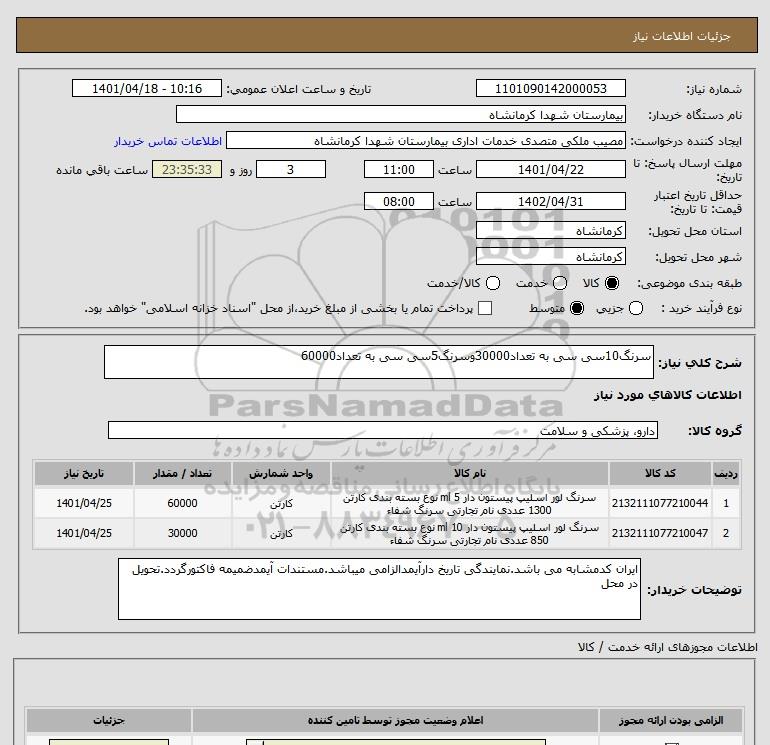Viewport: 770px width, 745px height.
Task: Click the کارتن unit in row 1
Action: 281,504
